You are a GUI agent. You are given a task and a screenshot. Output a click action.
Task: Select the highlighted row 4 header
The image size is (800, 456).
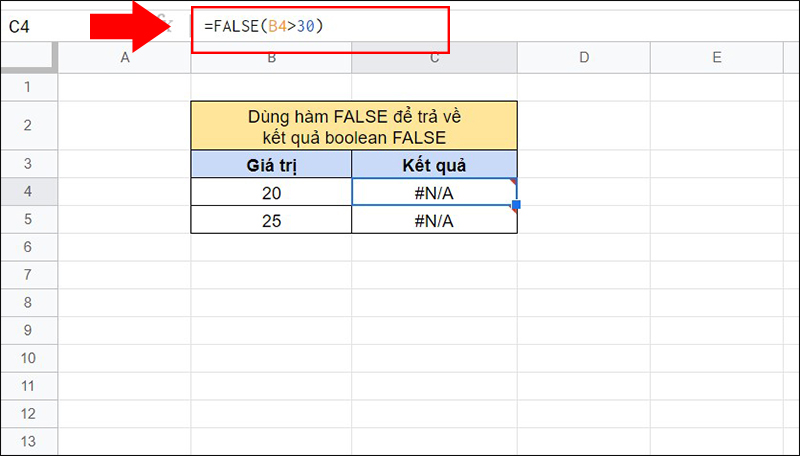click(29, 192)
